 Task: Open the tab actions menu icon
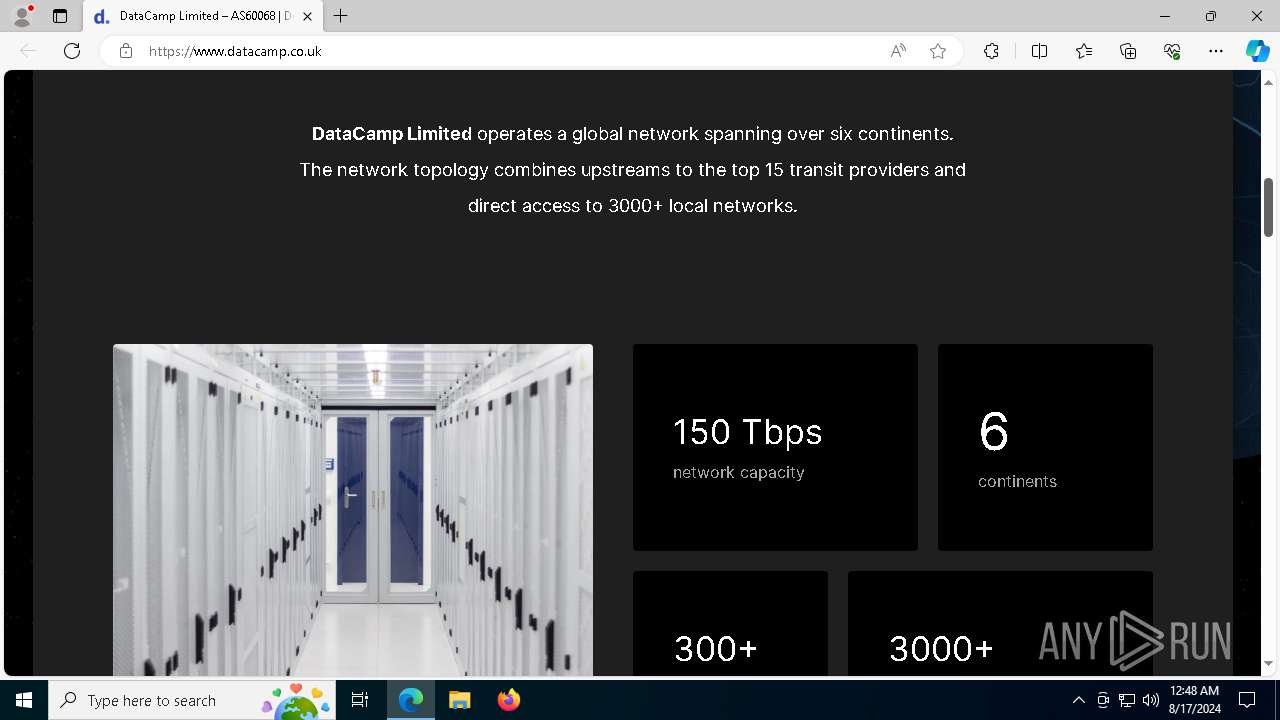click(60, 16)
